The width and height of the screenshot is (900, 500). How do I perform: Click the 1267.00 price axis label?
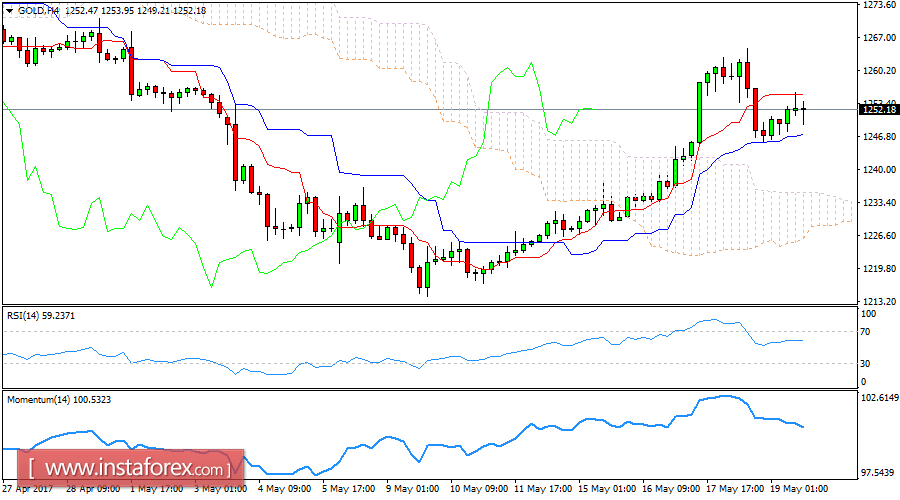pyautogui.click(x=879, y=38)
